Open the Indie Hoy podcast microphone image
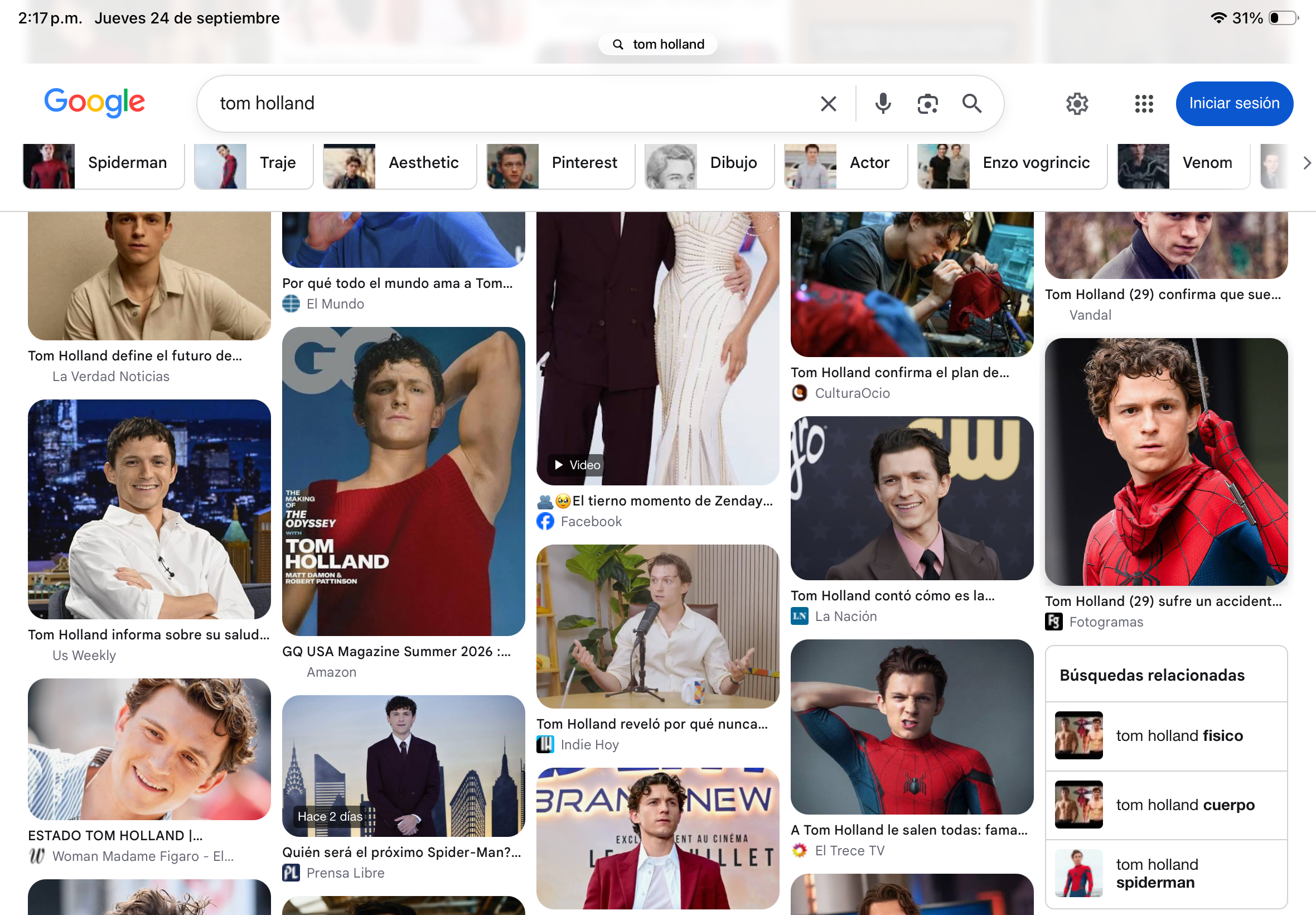This screenshot has width=1316, height=915. click(657, 626)
